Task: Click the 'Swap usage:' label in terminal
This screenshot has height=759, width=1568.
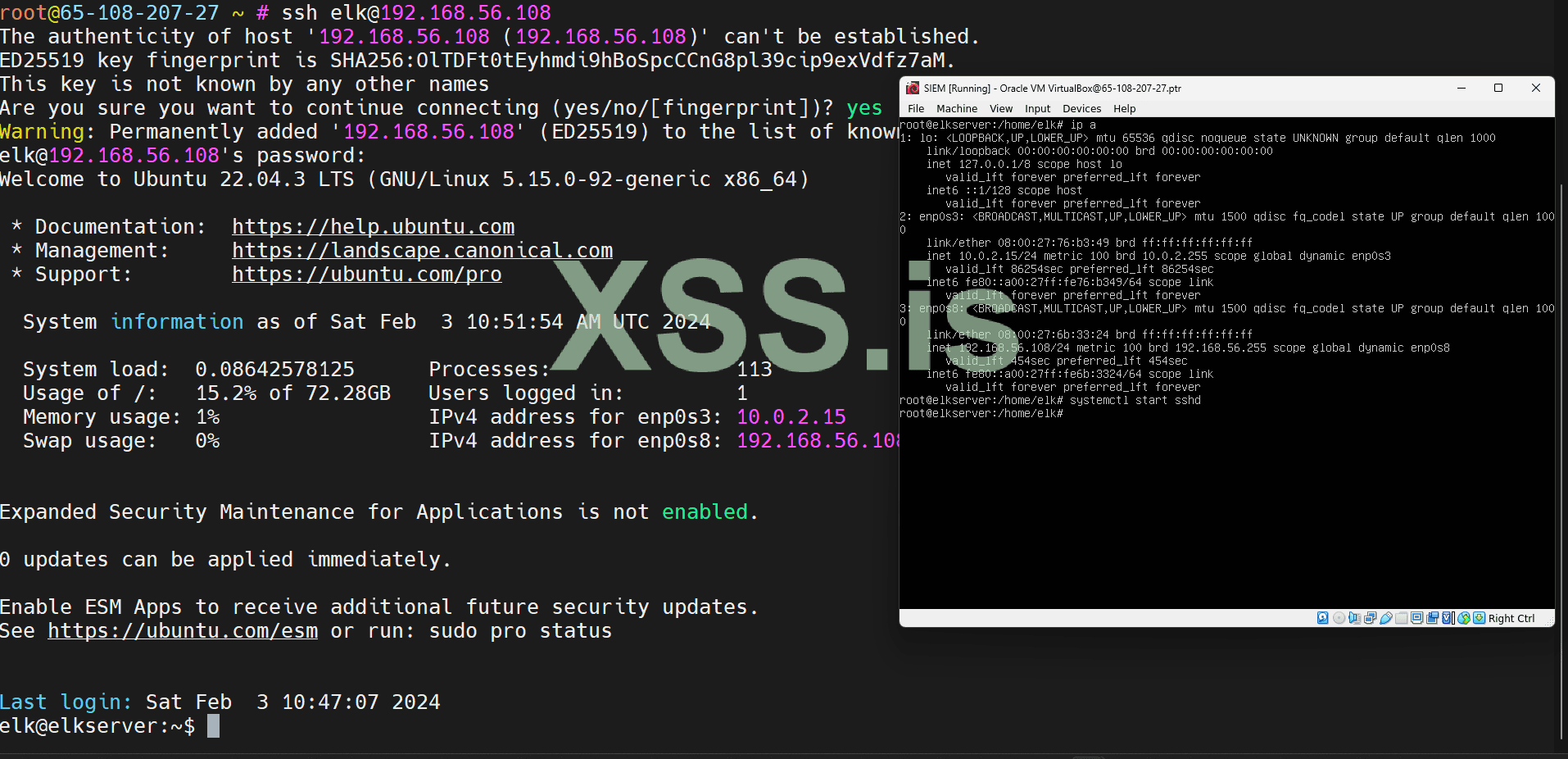Action: [x=90, y=440]
